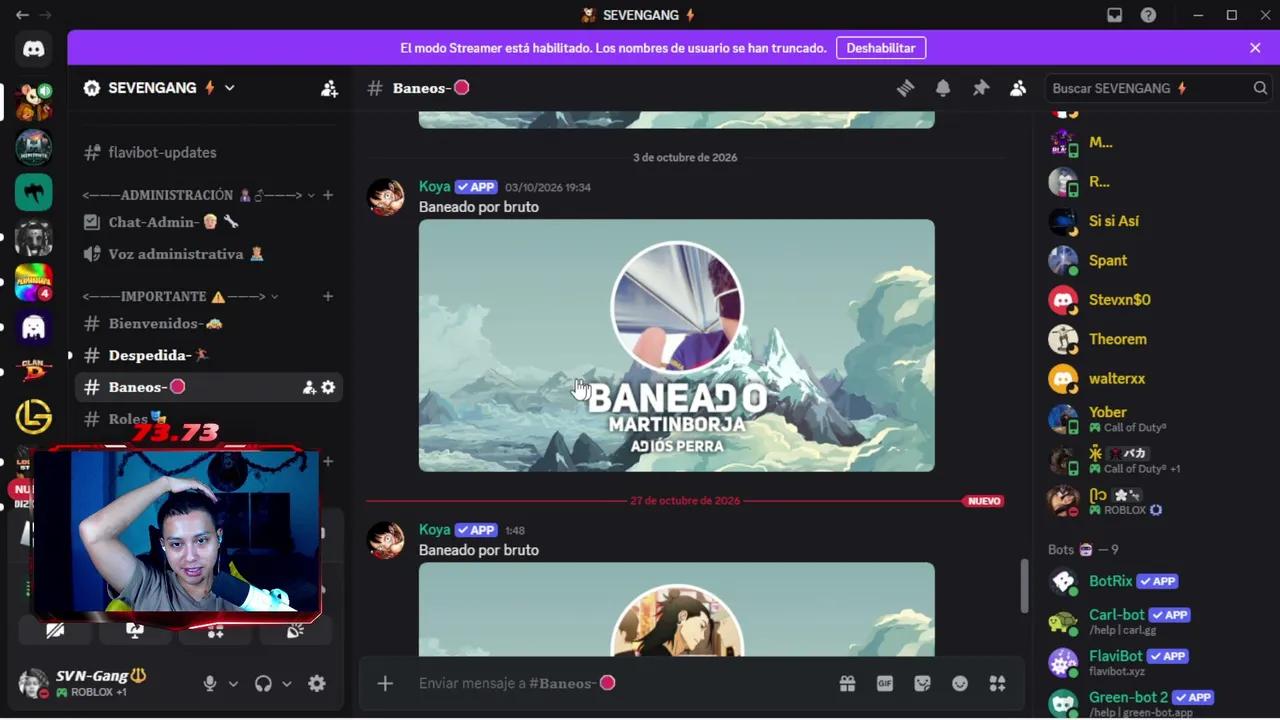This screenshot has width=1280, height=720.
Task: Mute microphone in user panel
Action: click(210, 684)
